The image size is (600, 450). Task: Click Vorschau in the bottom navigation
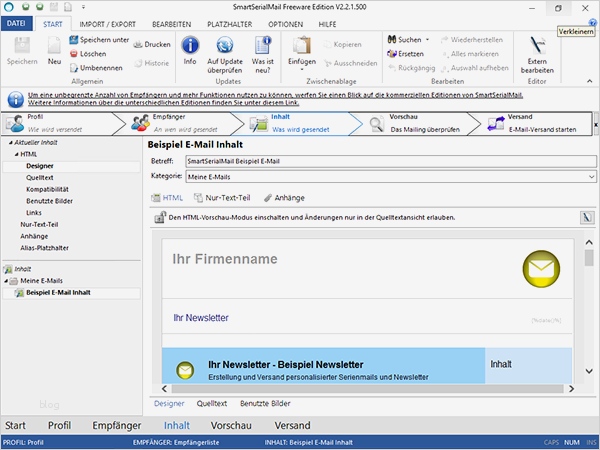coord(231,425)
